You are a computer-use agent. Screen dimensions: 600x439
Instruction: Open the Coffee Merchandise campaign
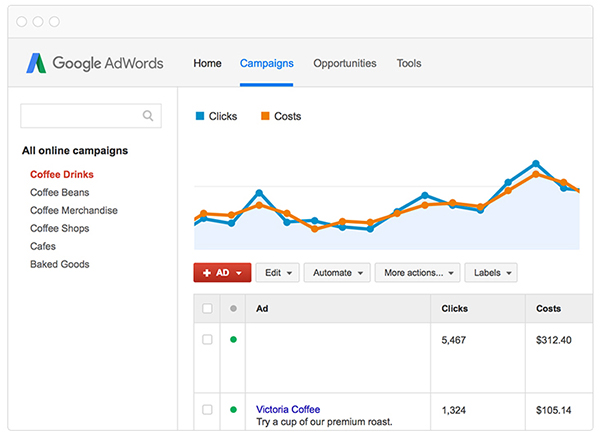tap(74, 211)
